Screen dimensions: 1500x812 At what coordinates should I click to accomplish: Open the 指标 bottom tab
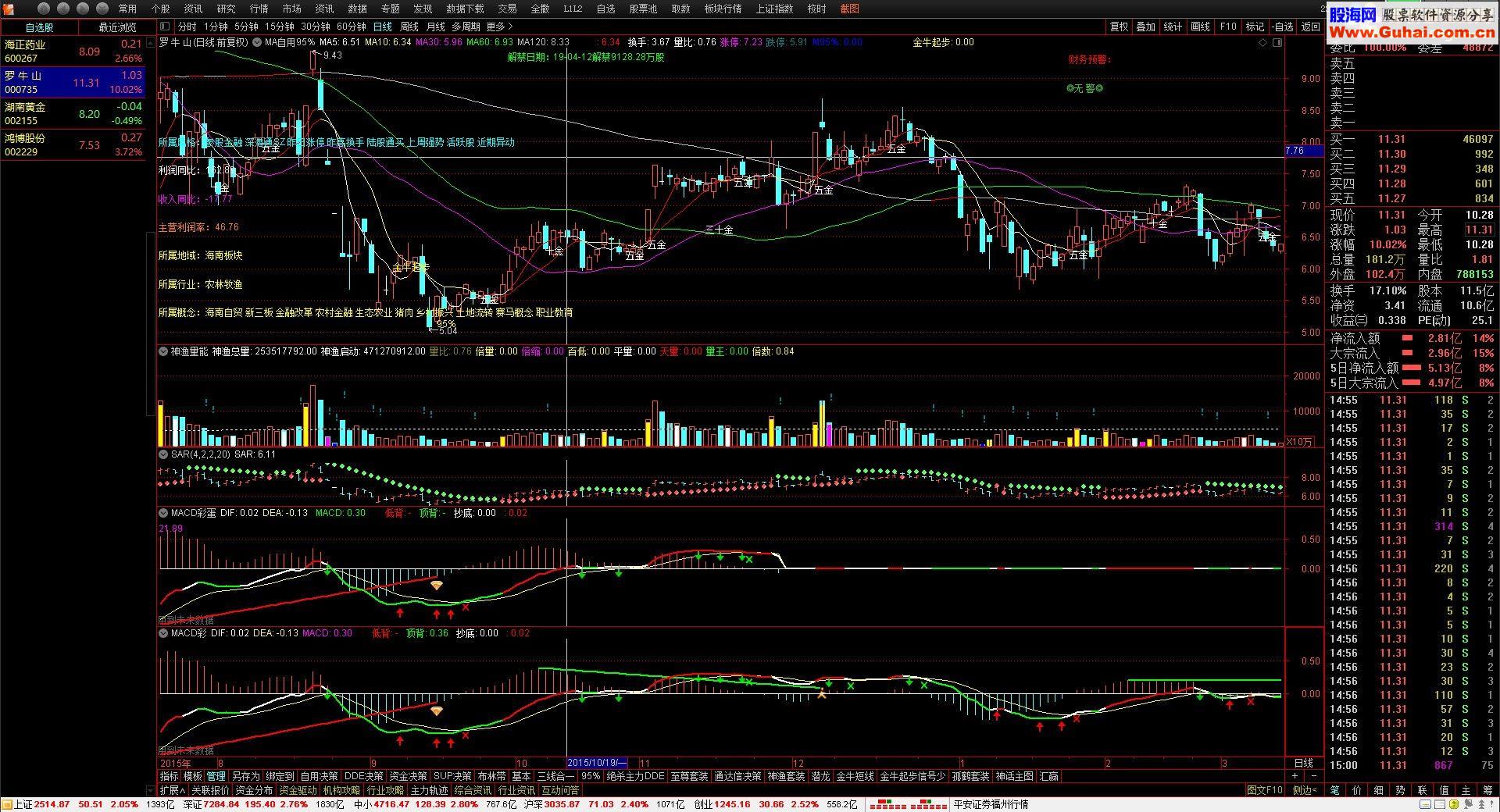tap(170, 776)
